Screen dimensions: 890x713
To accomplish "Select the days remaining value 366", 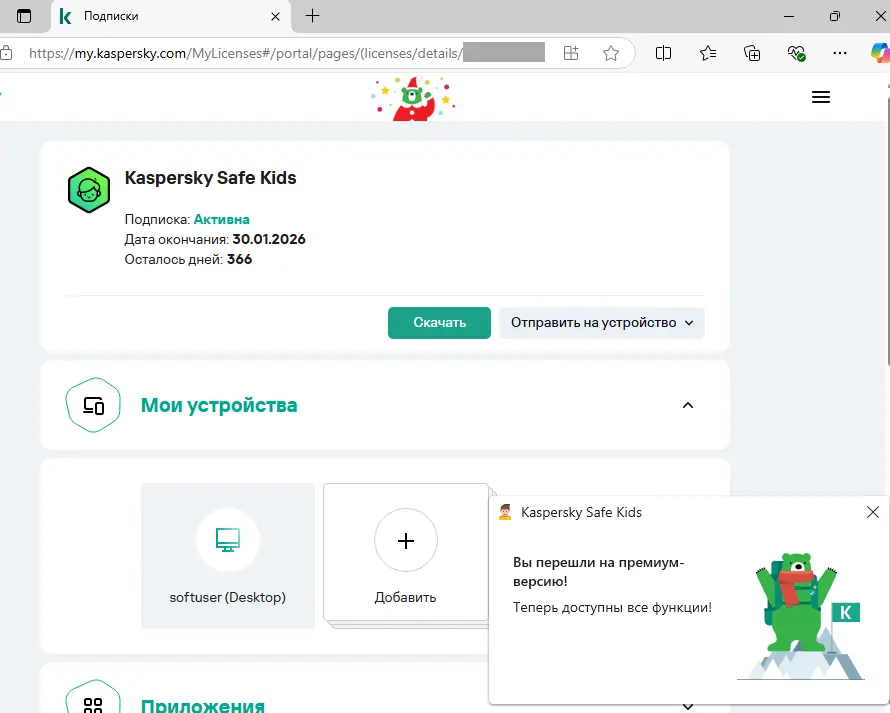I will click(240, 259).
